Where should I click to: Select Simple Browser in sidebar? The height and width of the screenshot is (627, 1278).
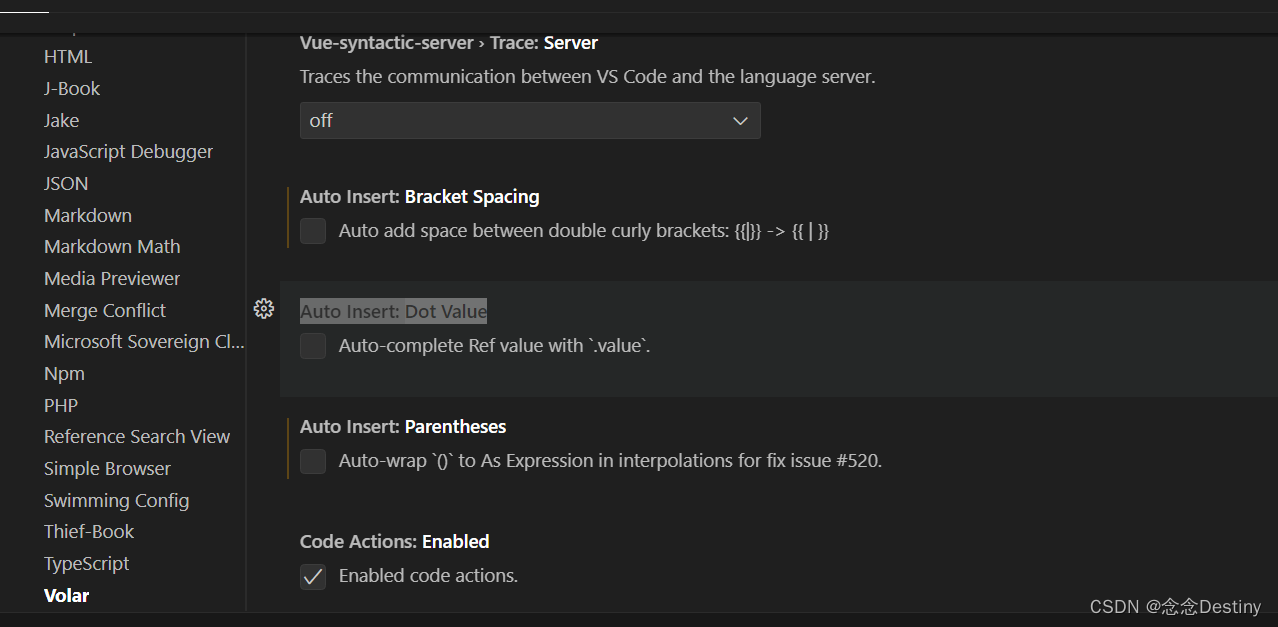107,469
